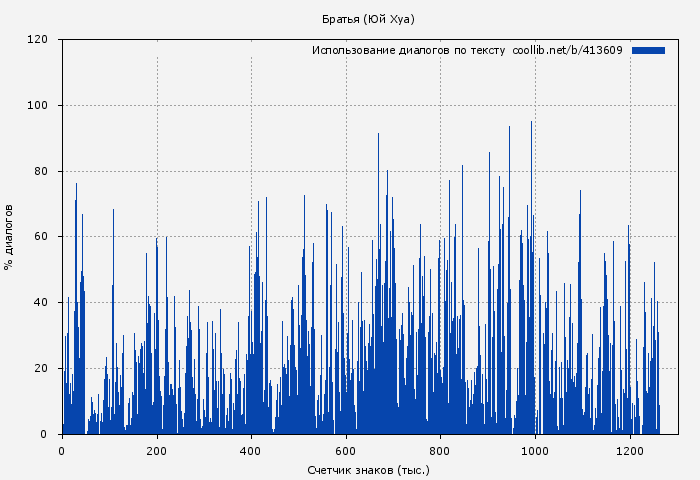700x480 pixels.
Task: Click the "% диалогов" vertical axis label
Action: (9, 237)
